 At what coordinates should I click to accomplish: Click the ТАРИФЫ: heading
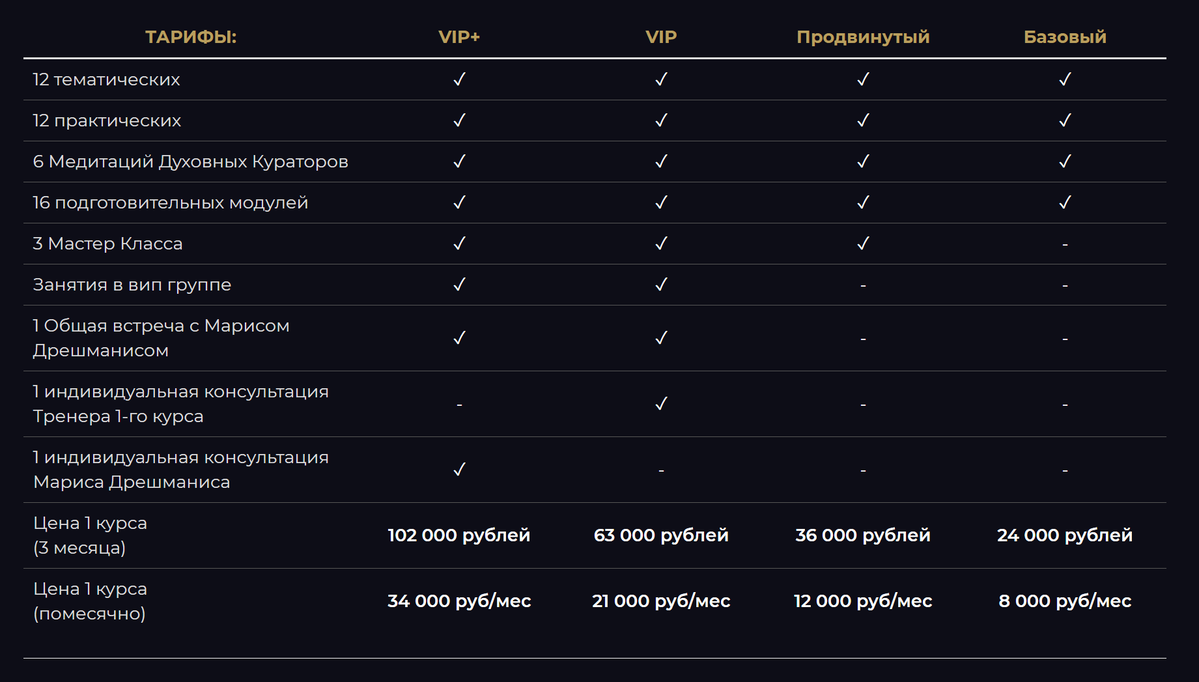point(190,37)
